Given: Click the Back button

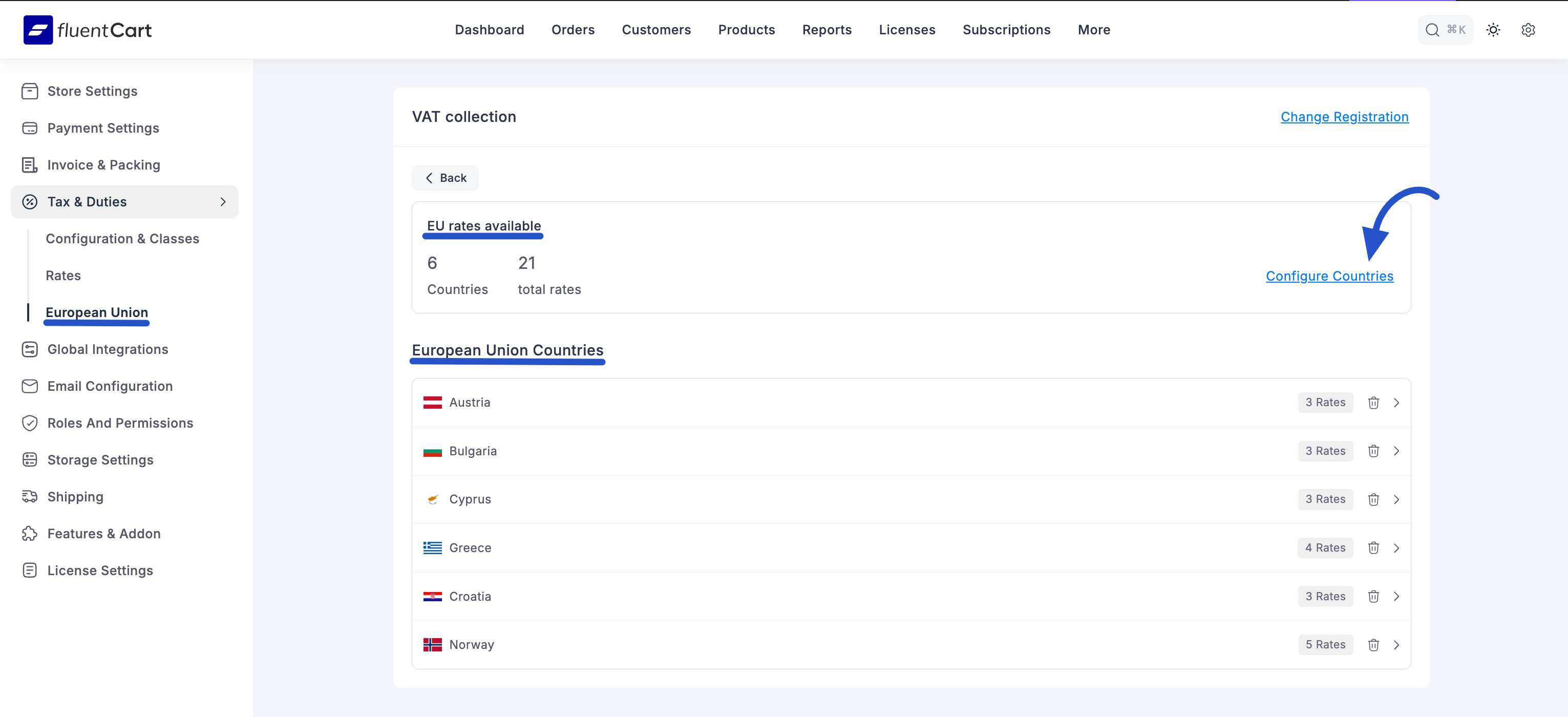Looking at the screenshot, I should point(445,178).
